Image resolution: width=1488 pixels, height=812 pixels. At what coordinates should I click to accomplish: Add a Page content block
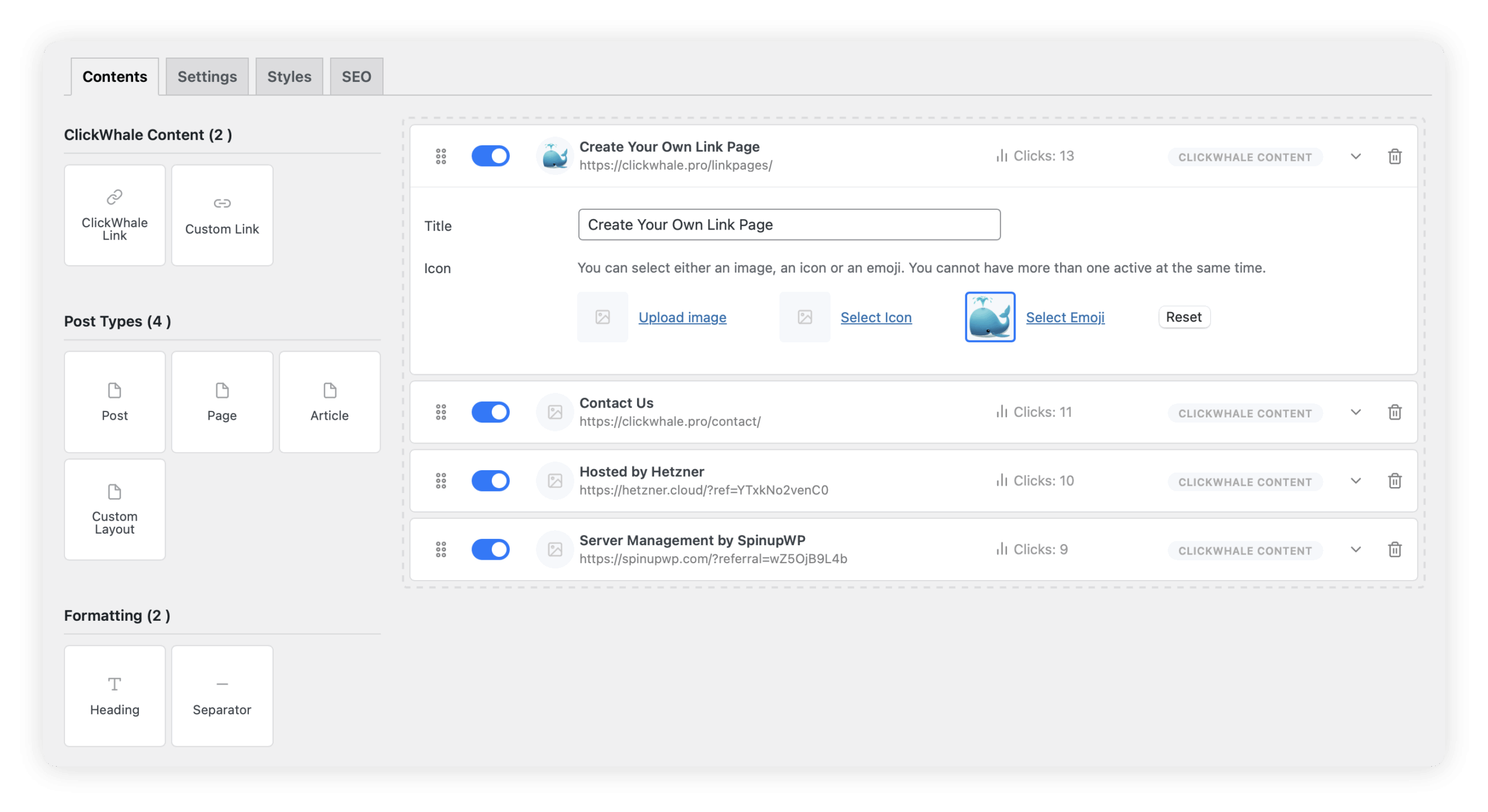coord(222,402)
